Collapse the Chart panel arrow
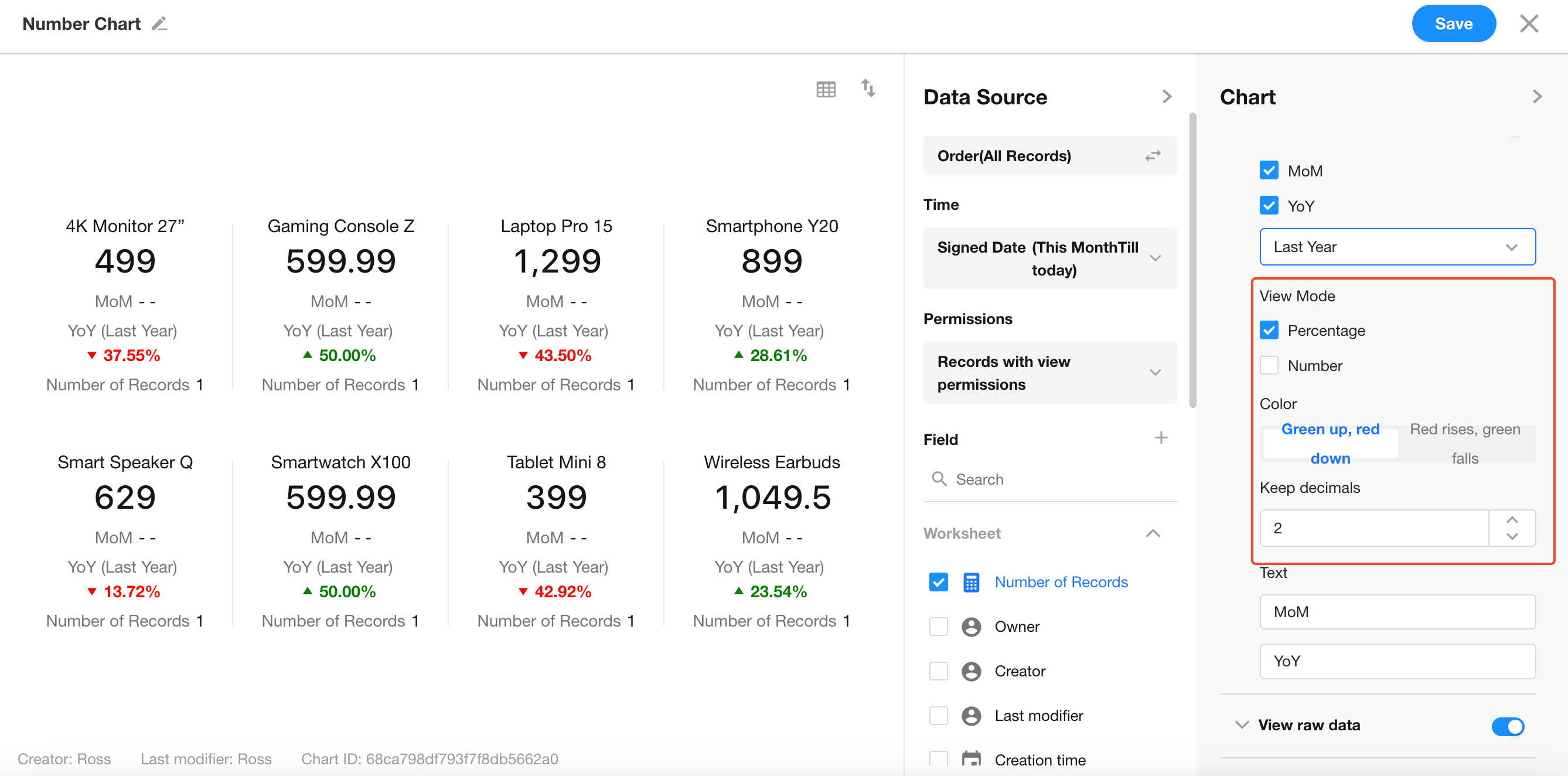This screenshot has width=1568, height=776. (1537, 97)
